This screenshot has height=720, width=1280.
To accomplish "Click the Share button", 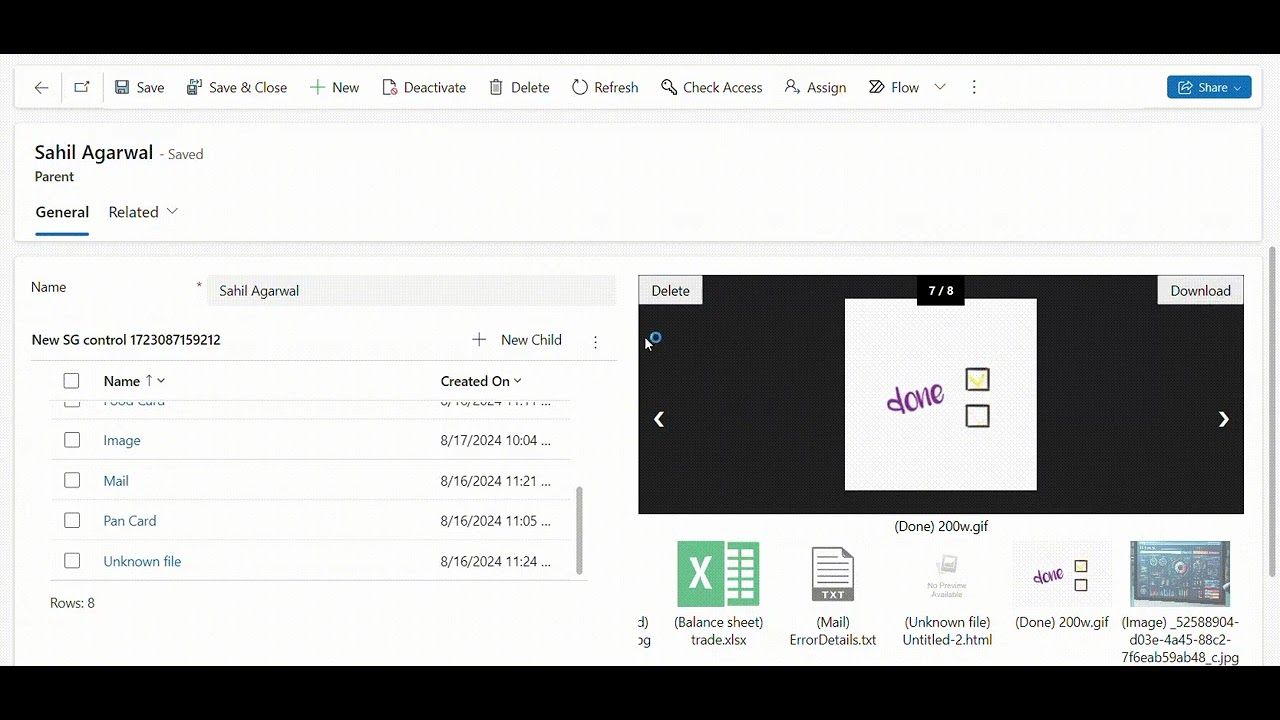I will [1209, 88].
